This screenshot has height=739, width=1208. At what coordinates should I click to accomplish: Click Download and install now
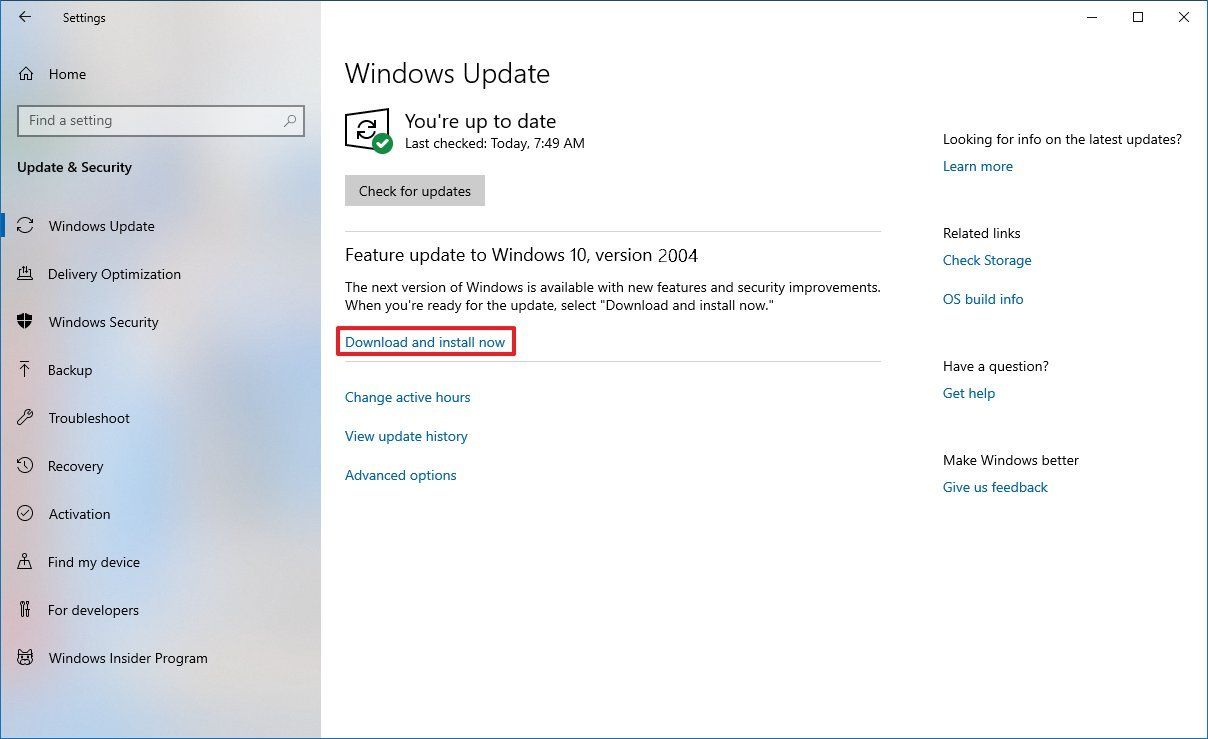click(x=425, y=341)
